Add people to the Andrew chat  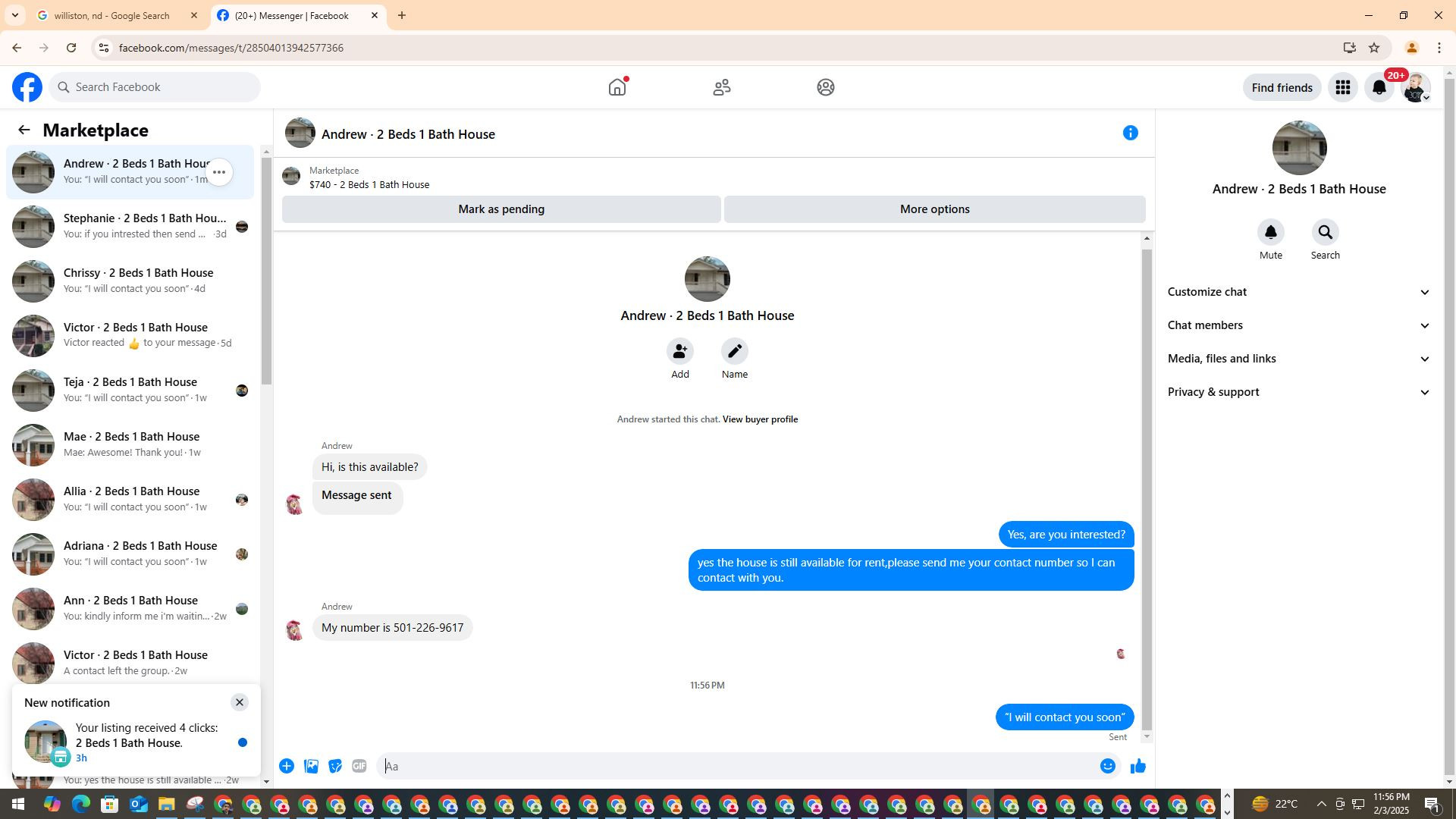pyautogui.click(x=680, y=351)
